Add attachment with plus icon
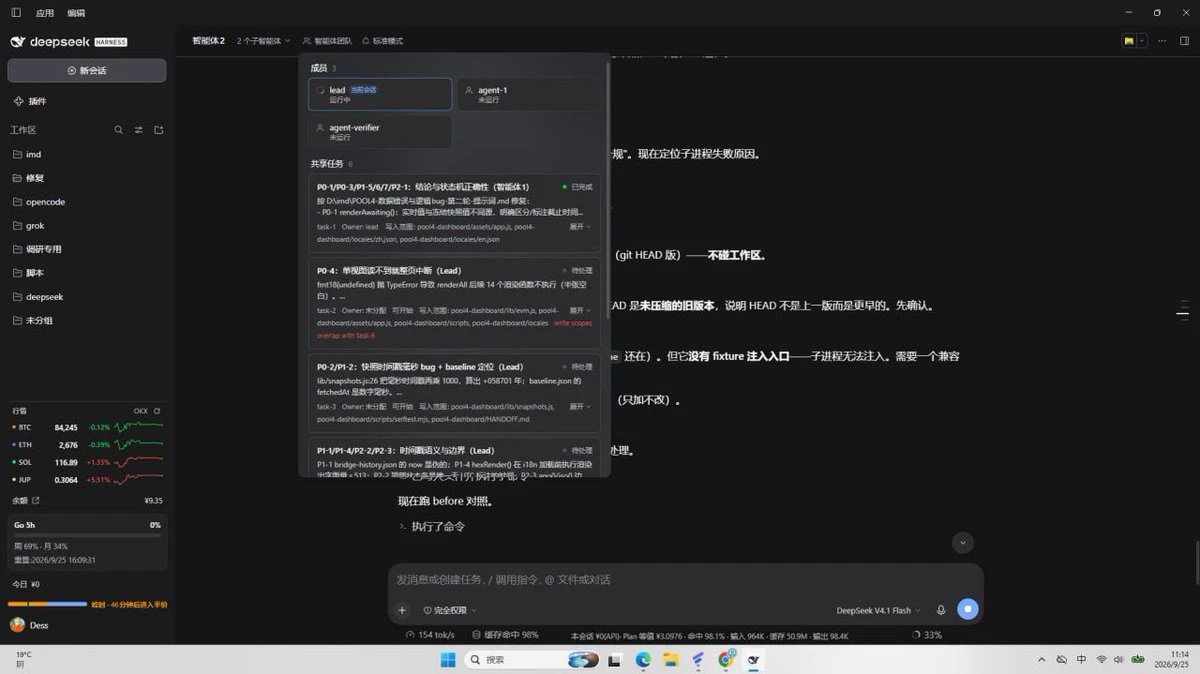Image resolution: width=1200 pixels, height=674 pixels. tap(403, 610)
